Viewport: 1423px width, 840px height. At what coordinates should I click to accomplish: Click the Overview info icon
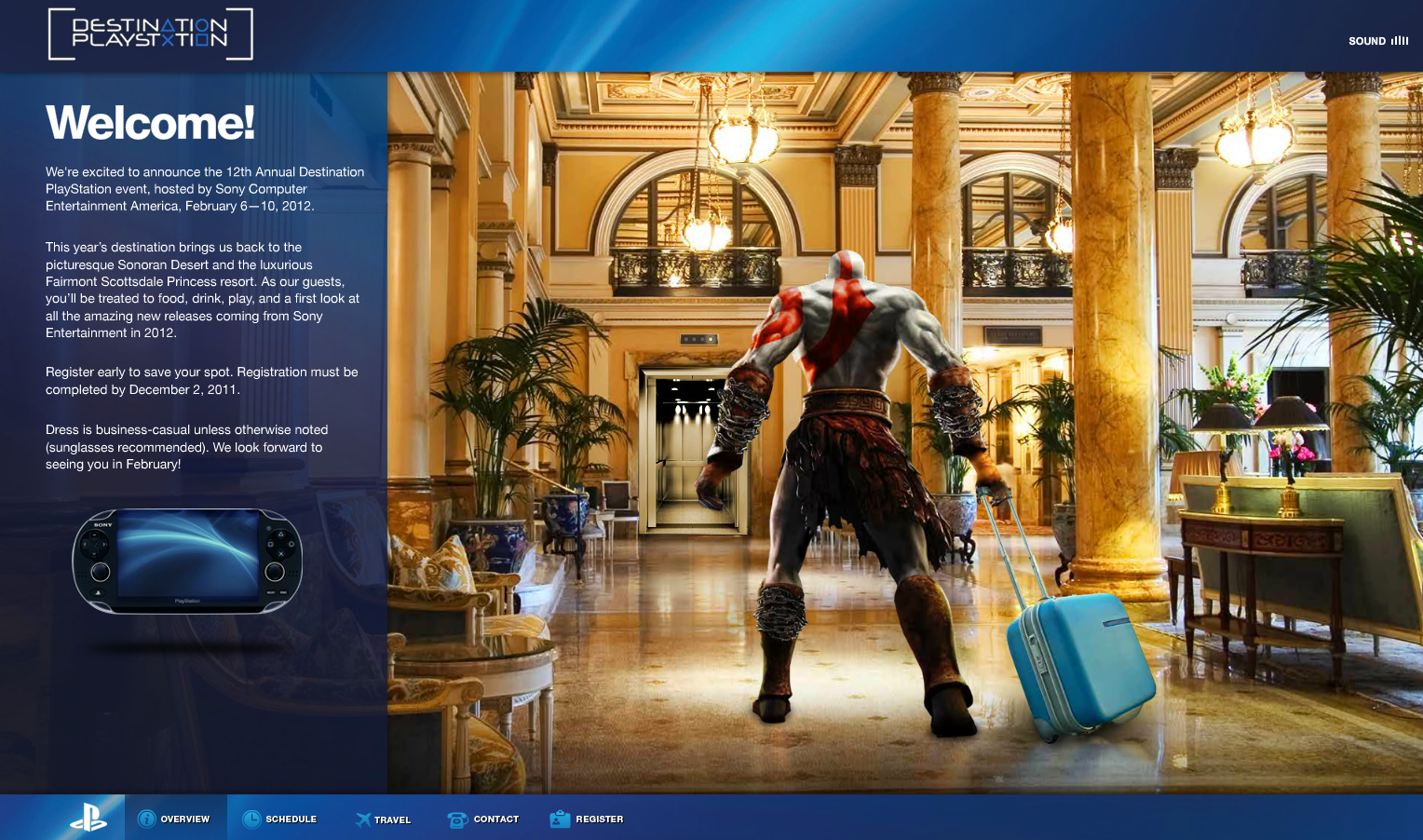pos(146,819)
